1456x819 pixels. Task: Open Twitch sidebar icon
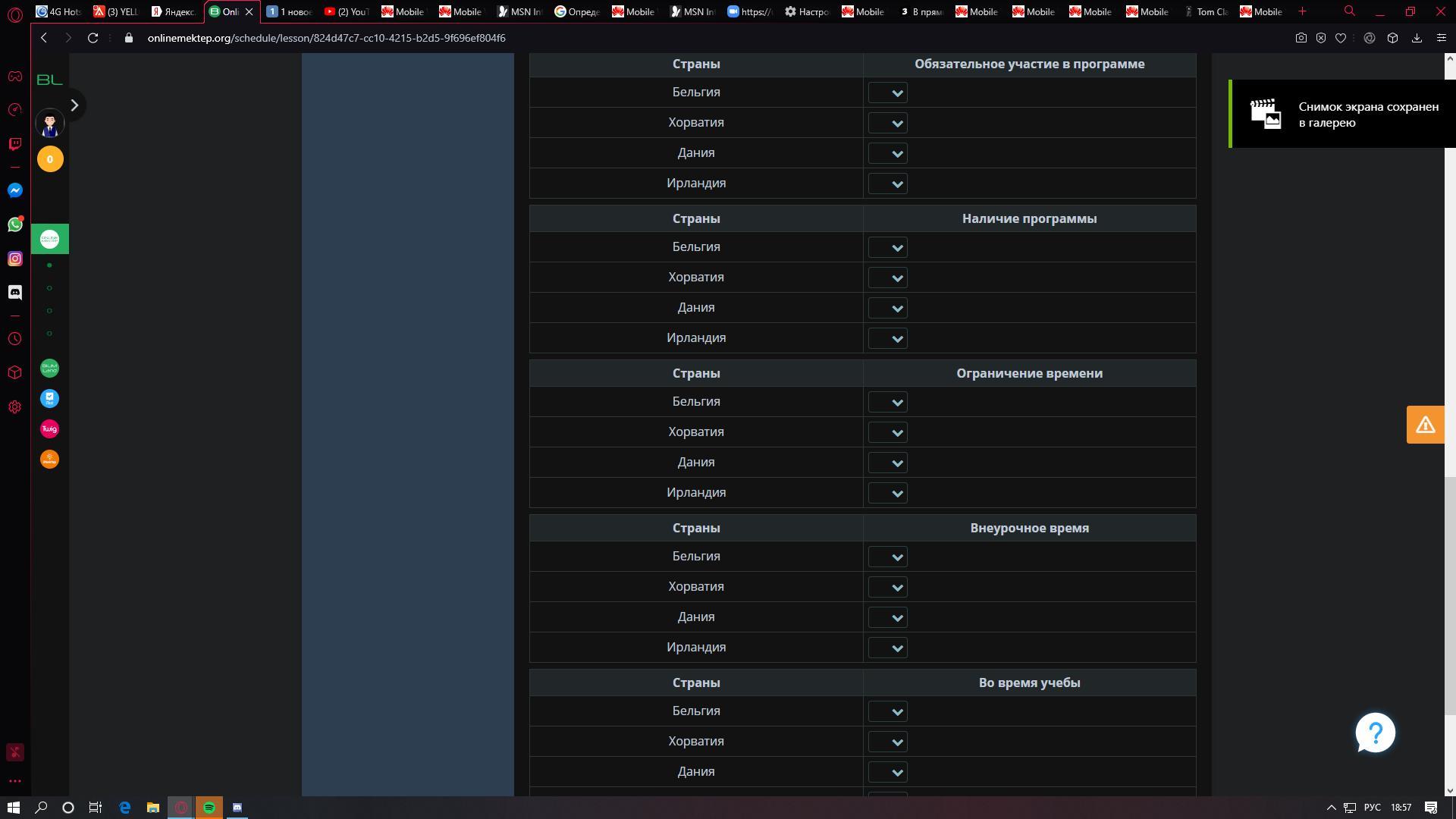(15, 143)
